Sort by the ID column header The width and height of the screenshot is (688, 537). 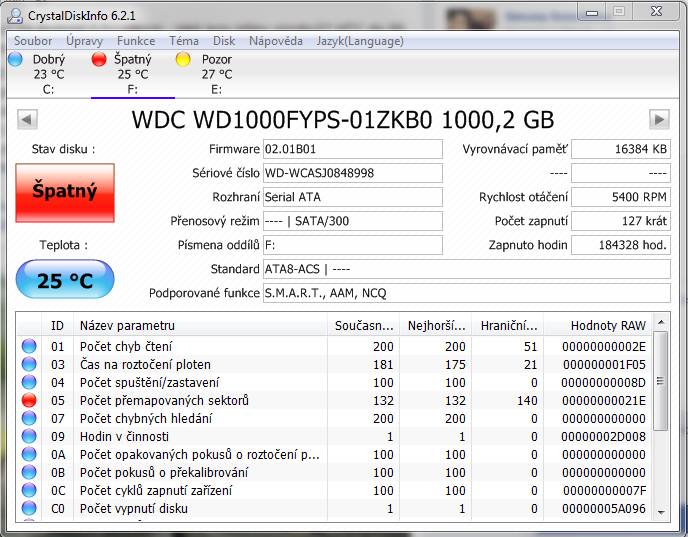tap(57, 326)
